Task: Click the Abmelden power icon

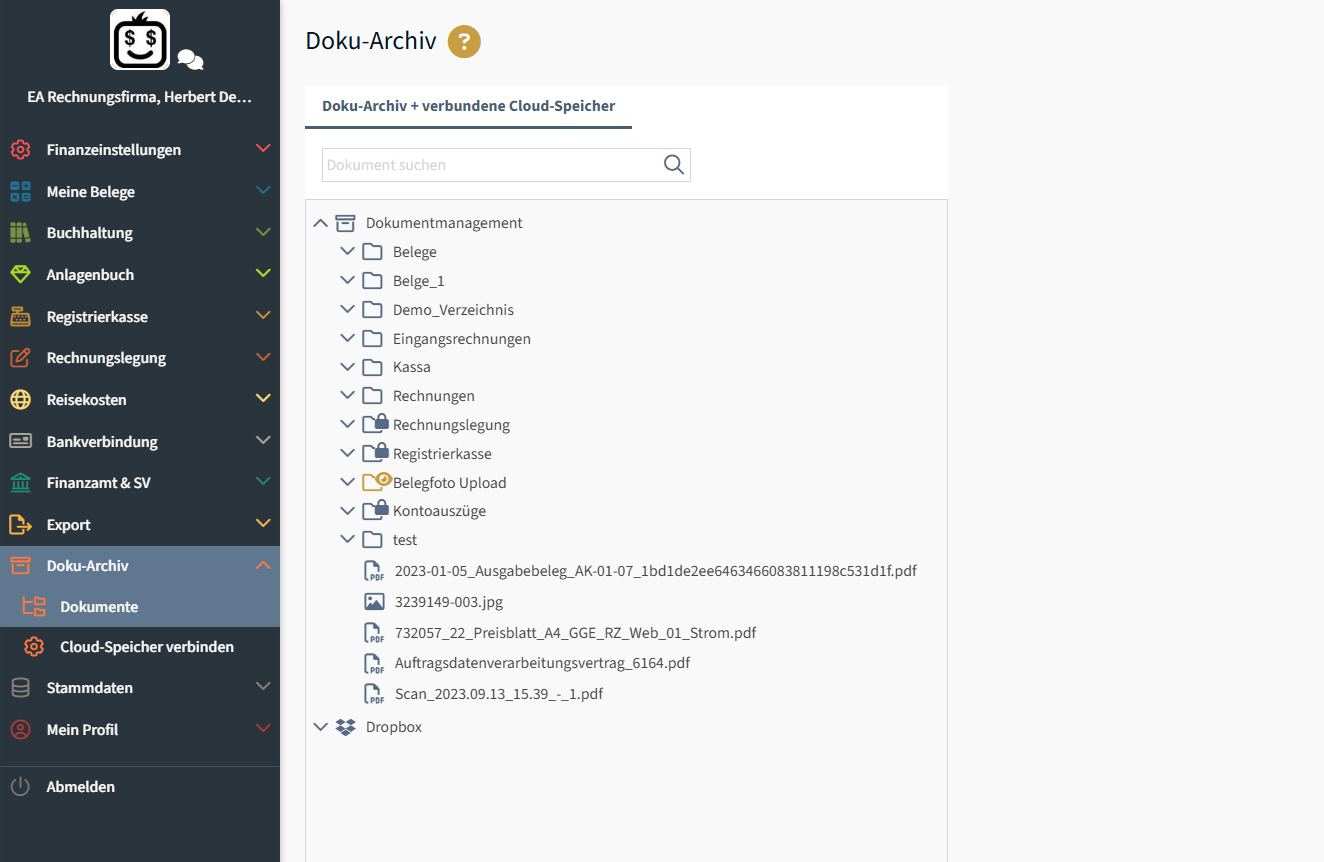Action: 20,787
